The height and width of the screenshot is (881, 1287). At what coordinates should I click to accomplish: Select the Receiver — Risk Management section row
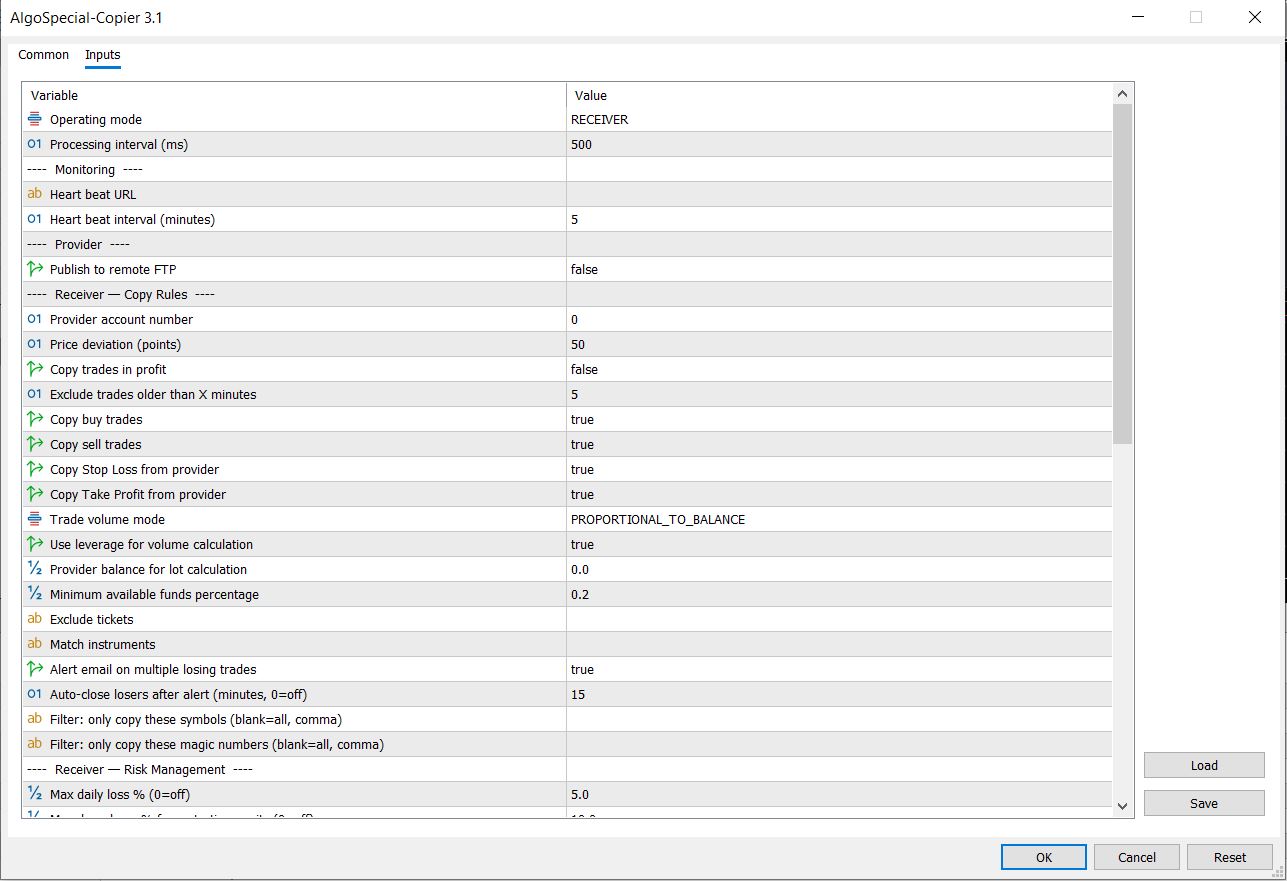tap(567, 769)
